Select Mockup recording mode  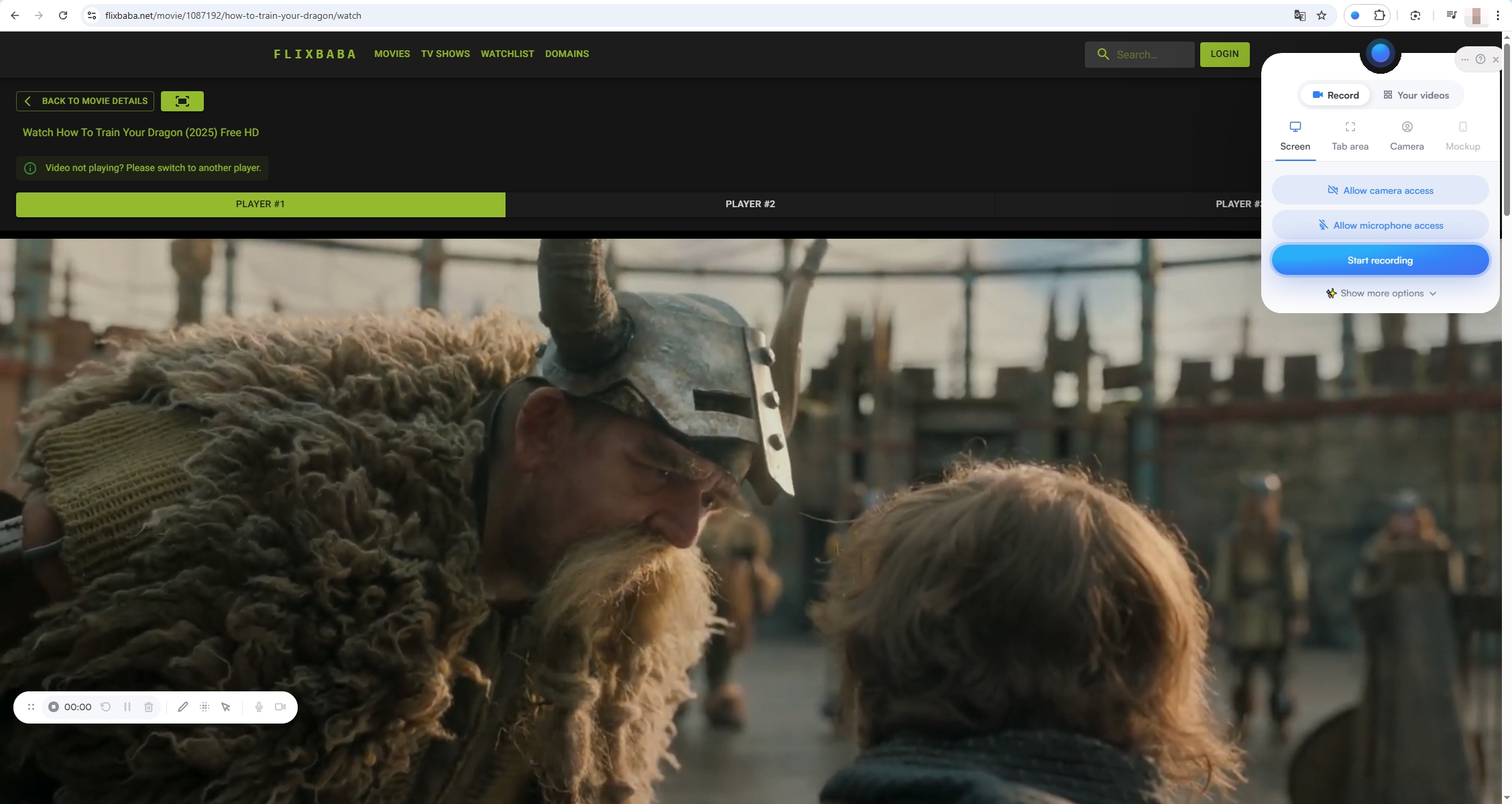[1462, 137]
